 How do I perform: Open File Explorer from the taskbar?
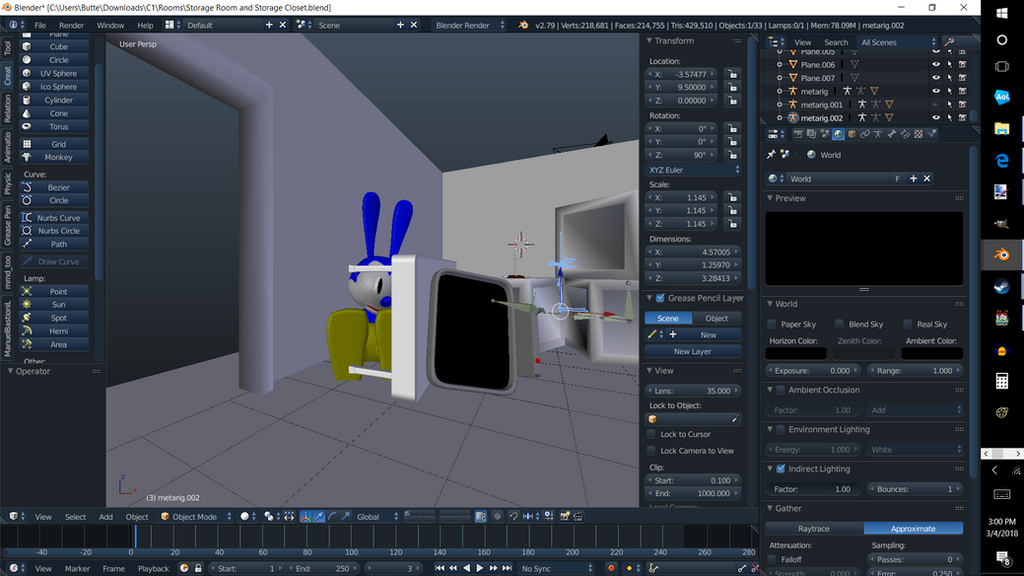click(1002, 129)
